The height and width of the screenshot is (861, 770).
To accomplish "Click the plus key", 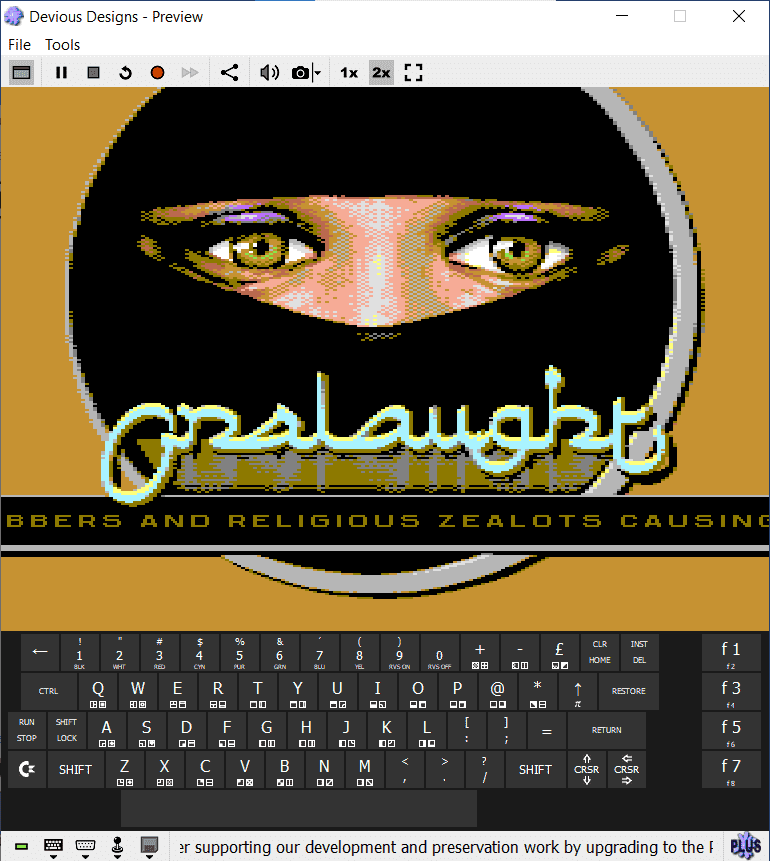I will tap(479, 652).
